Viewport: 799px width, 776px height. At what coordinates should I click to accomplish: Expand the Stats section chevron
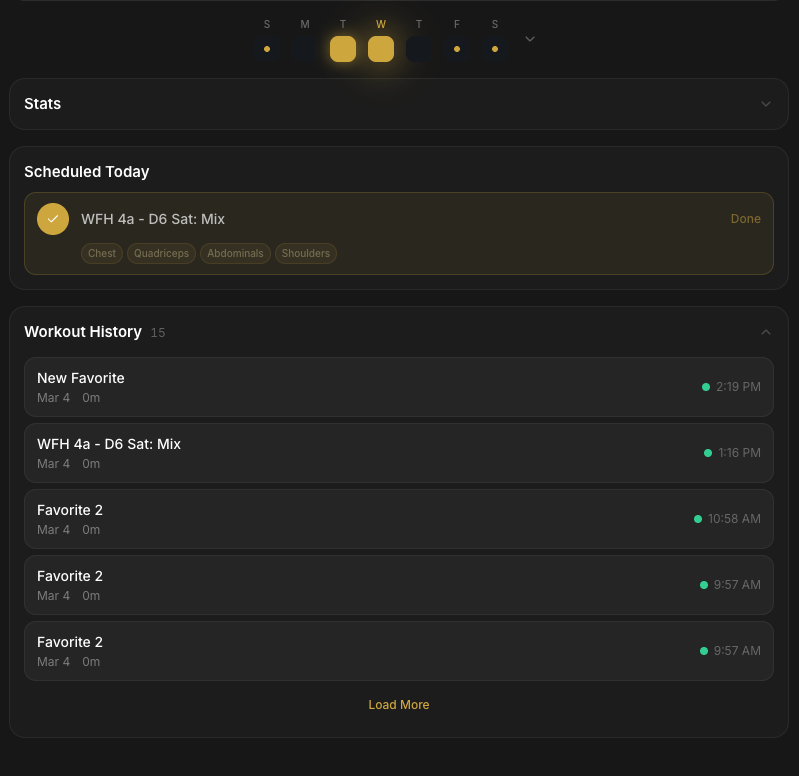point(765,104)
